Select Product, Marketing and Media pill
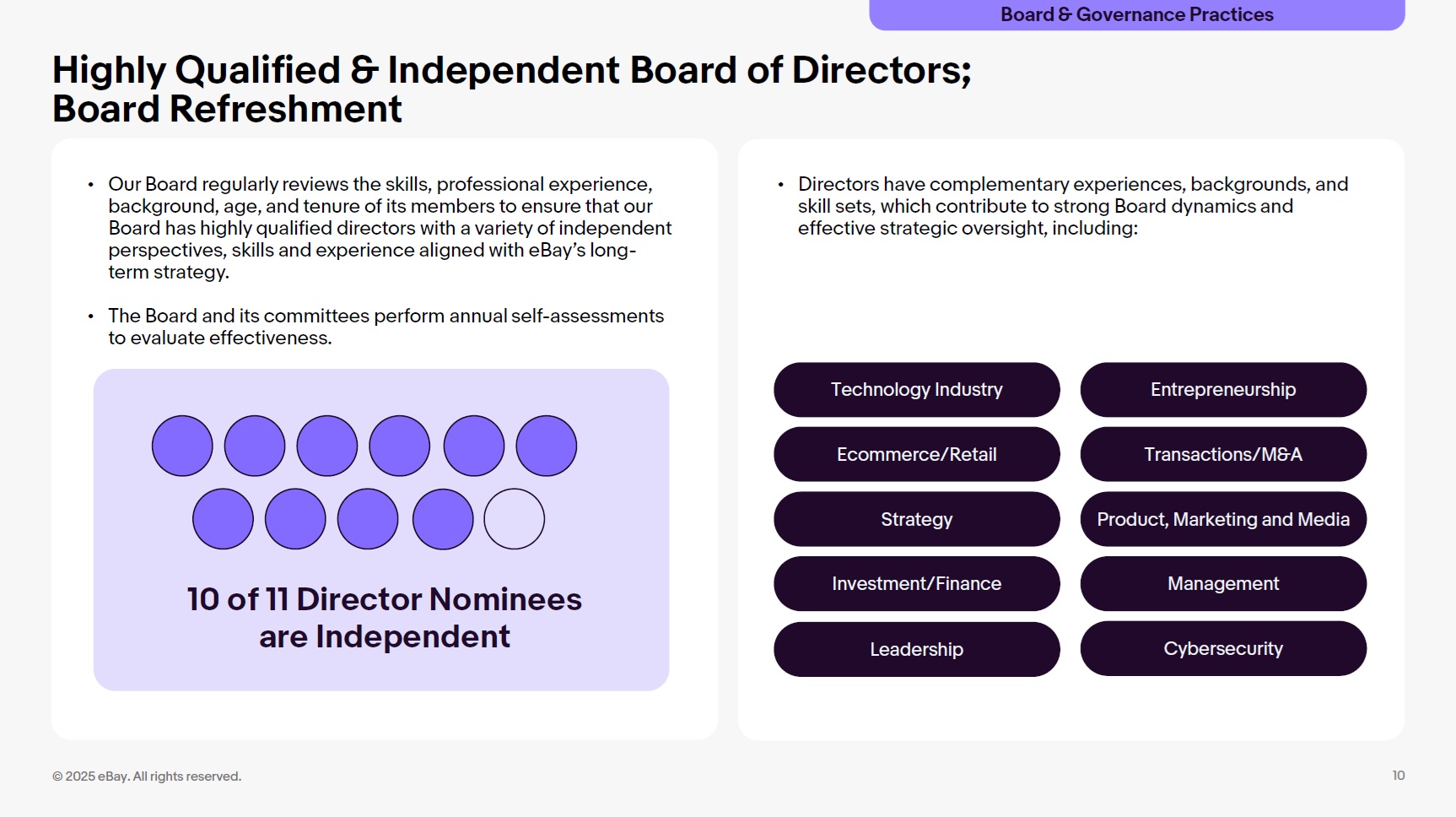 pos(1222,520)
